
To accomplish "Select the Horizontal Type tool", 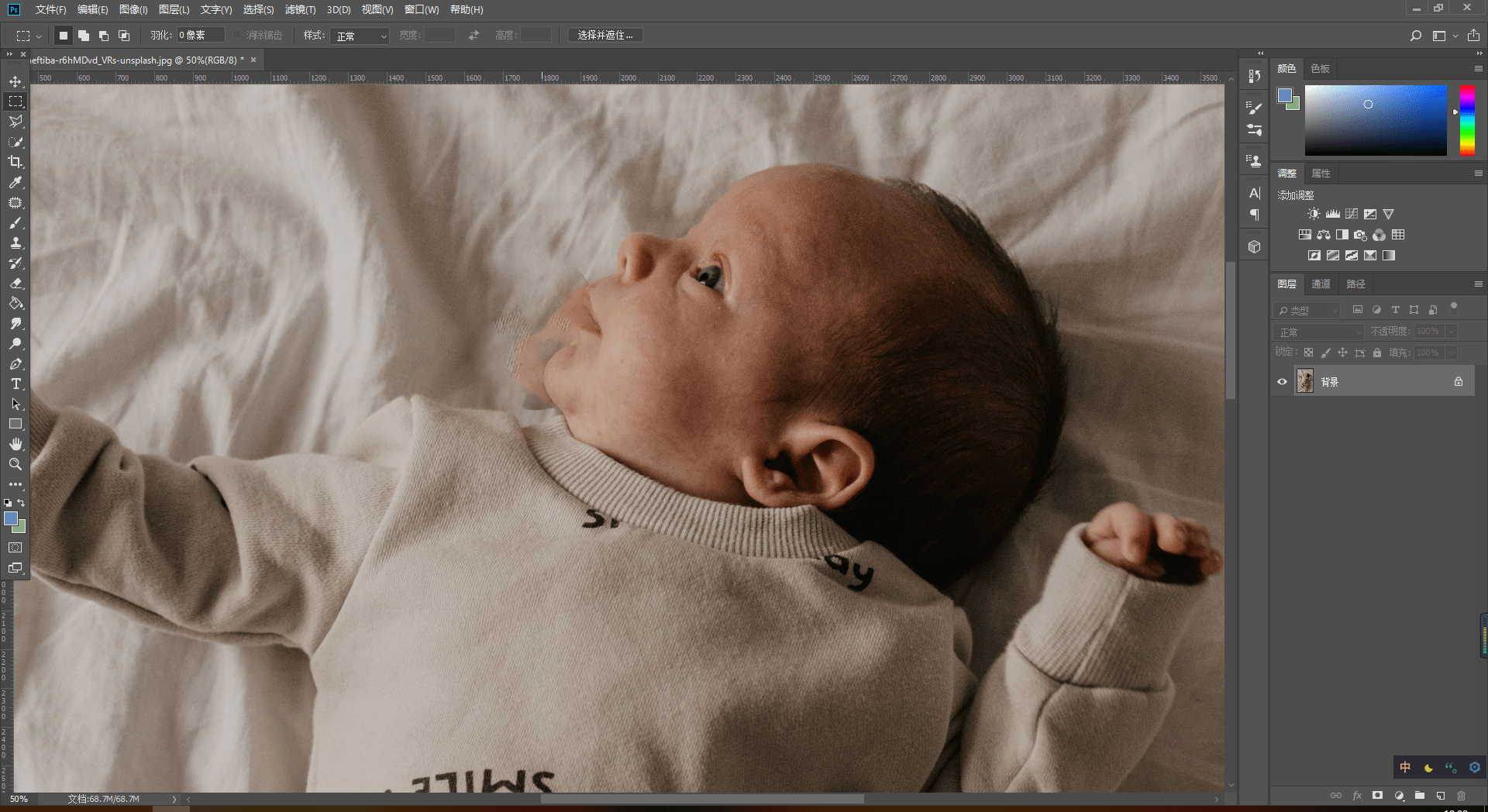I will point(15,384).
